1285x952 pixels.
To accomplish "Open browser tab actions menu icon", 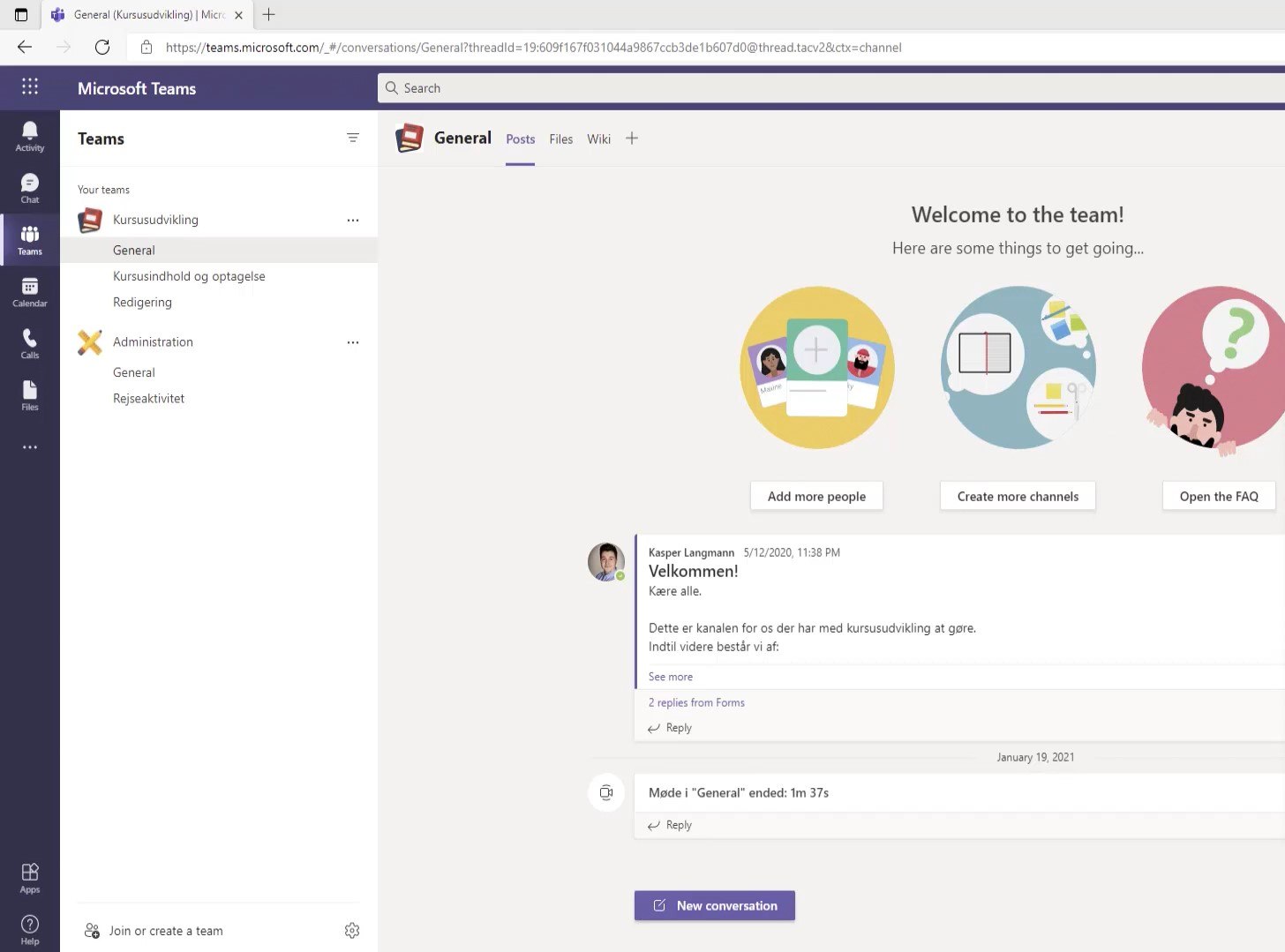I will [21, 15].
